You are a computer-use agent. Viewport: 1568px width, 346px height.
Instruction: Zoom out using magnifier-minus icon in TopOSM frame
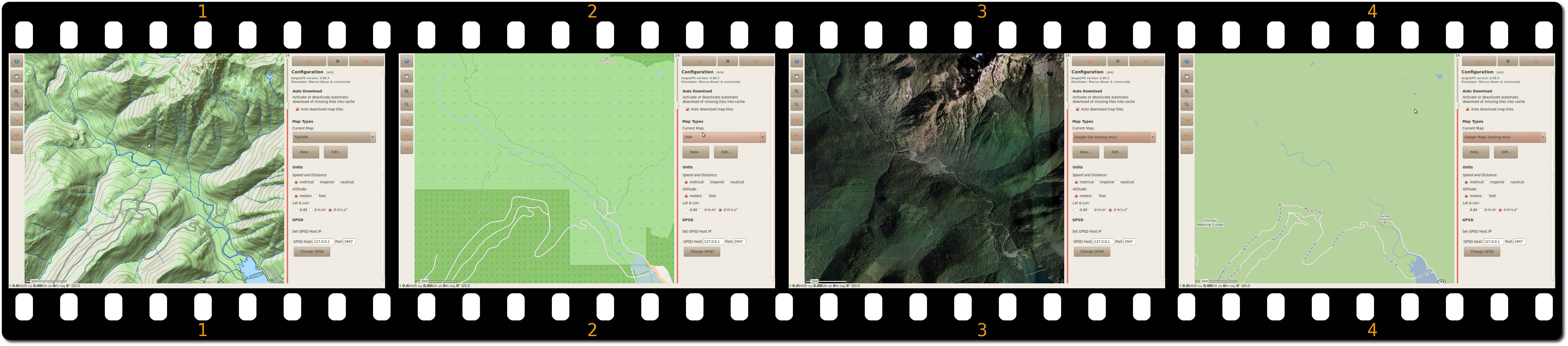(16, 105)
